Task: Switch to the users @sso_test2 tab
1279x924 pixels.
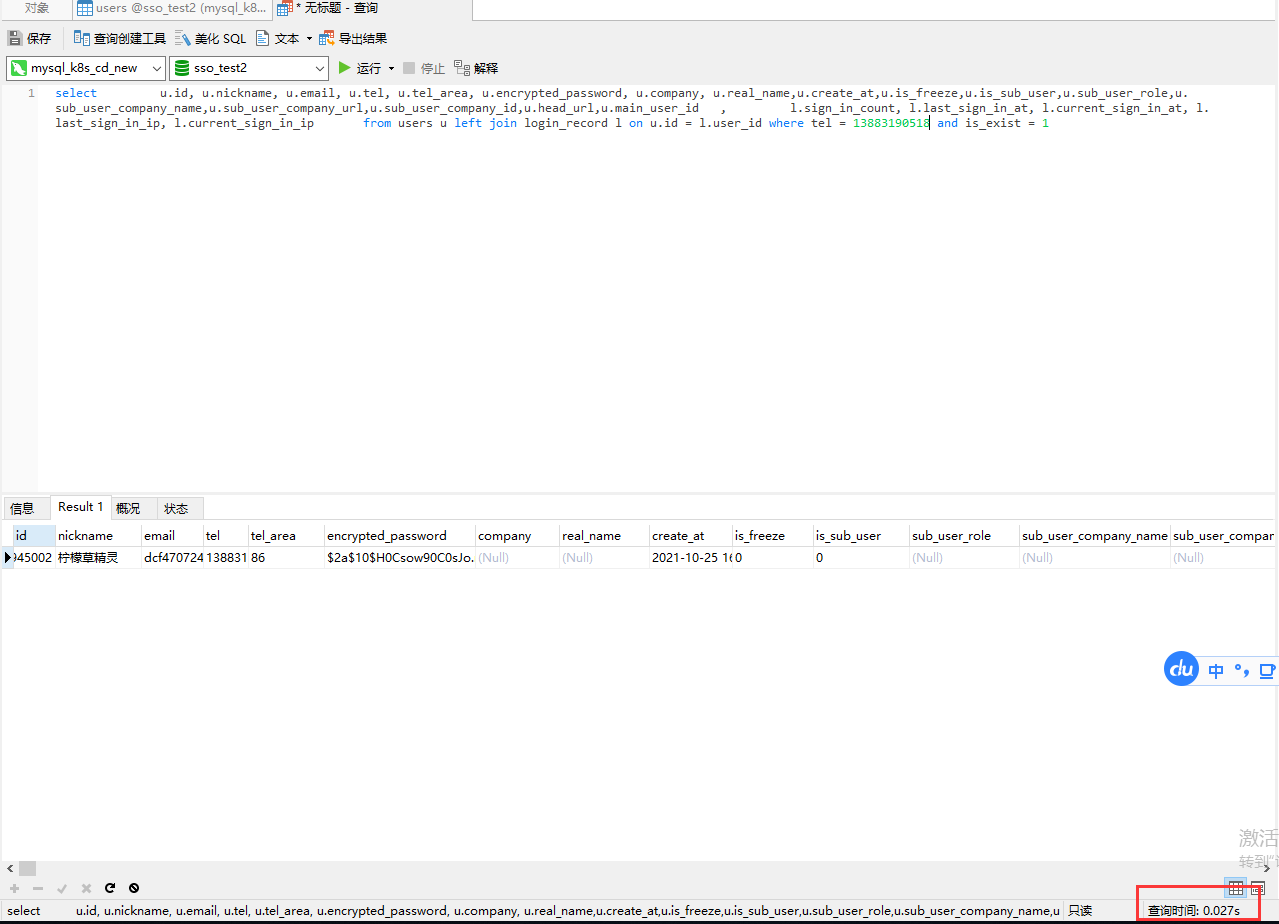Action: [x=172, y=9]
